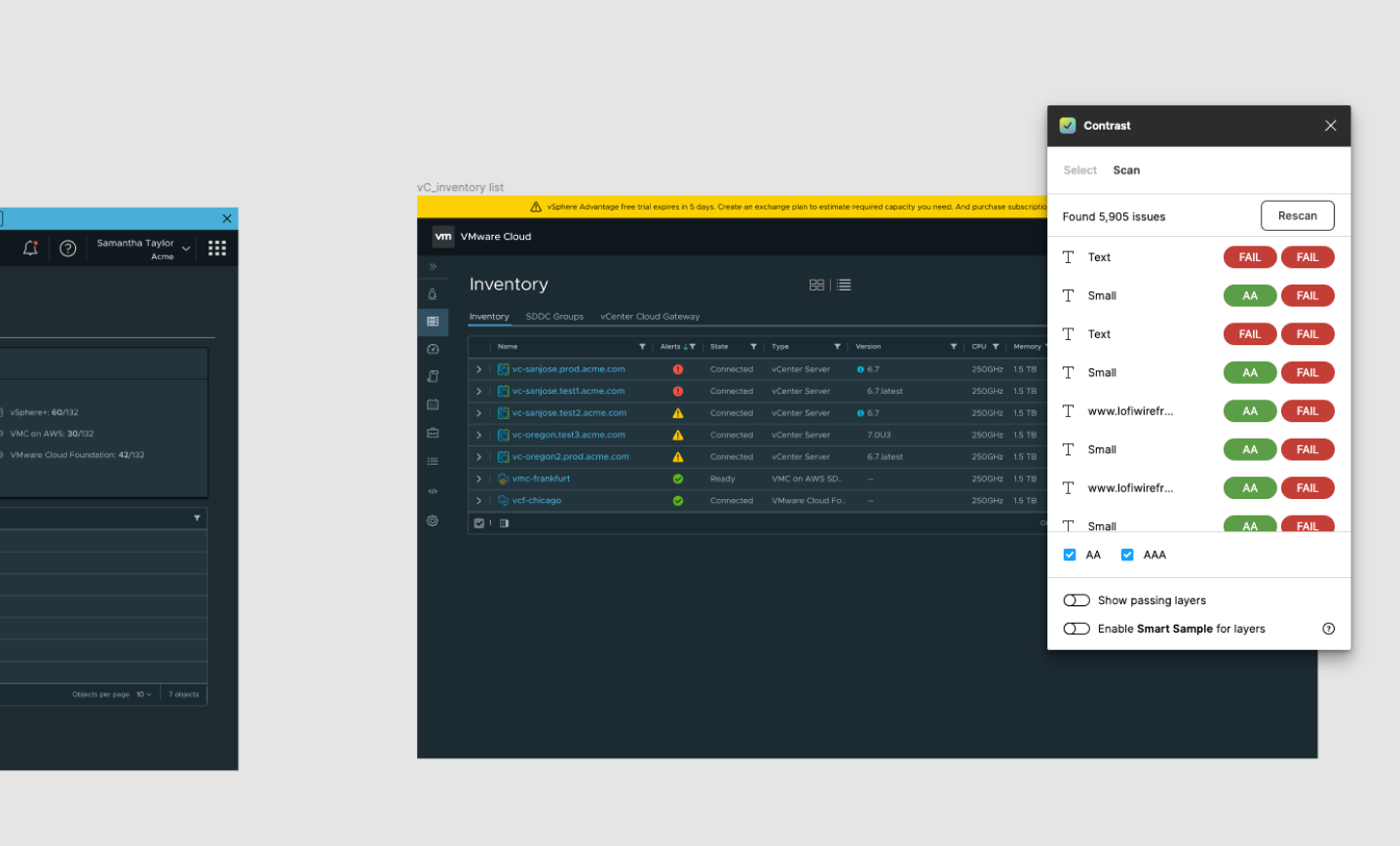
Task: Expand the vcf-chicago row
Action: (x=478, y=501)
